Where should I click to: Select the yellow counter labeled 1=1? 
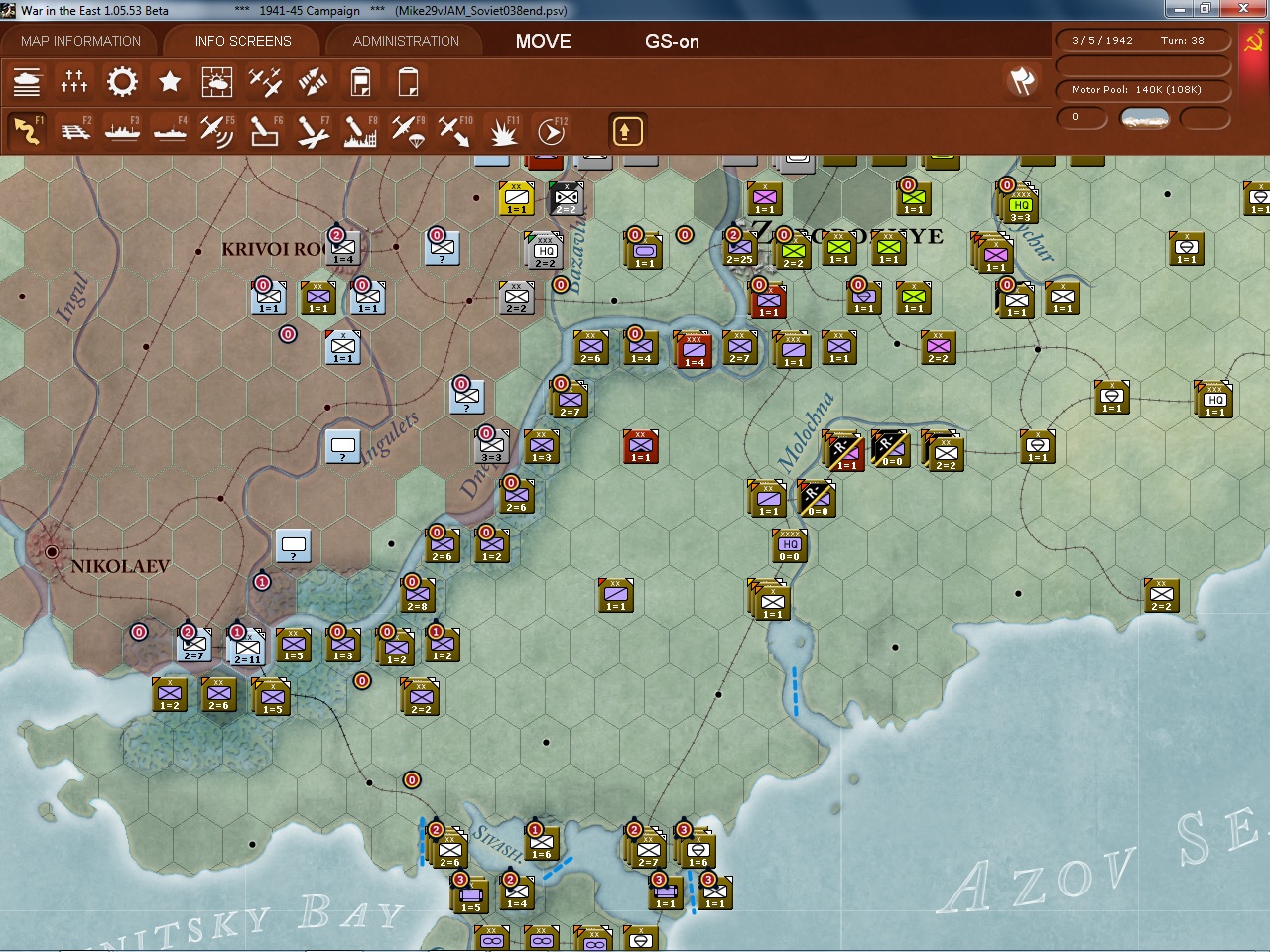[x=516, y=198]
